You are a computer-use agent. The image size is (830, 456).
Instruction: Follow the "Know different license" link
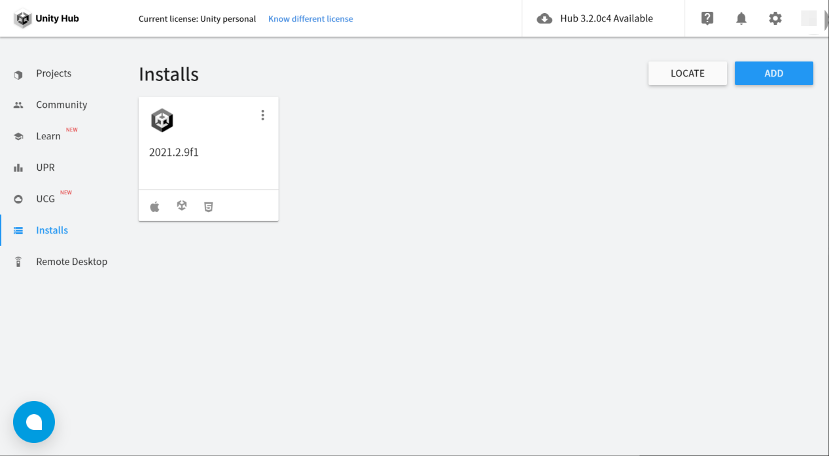point(310,19)
